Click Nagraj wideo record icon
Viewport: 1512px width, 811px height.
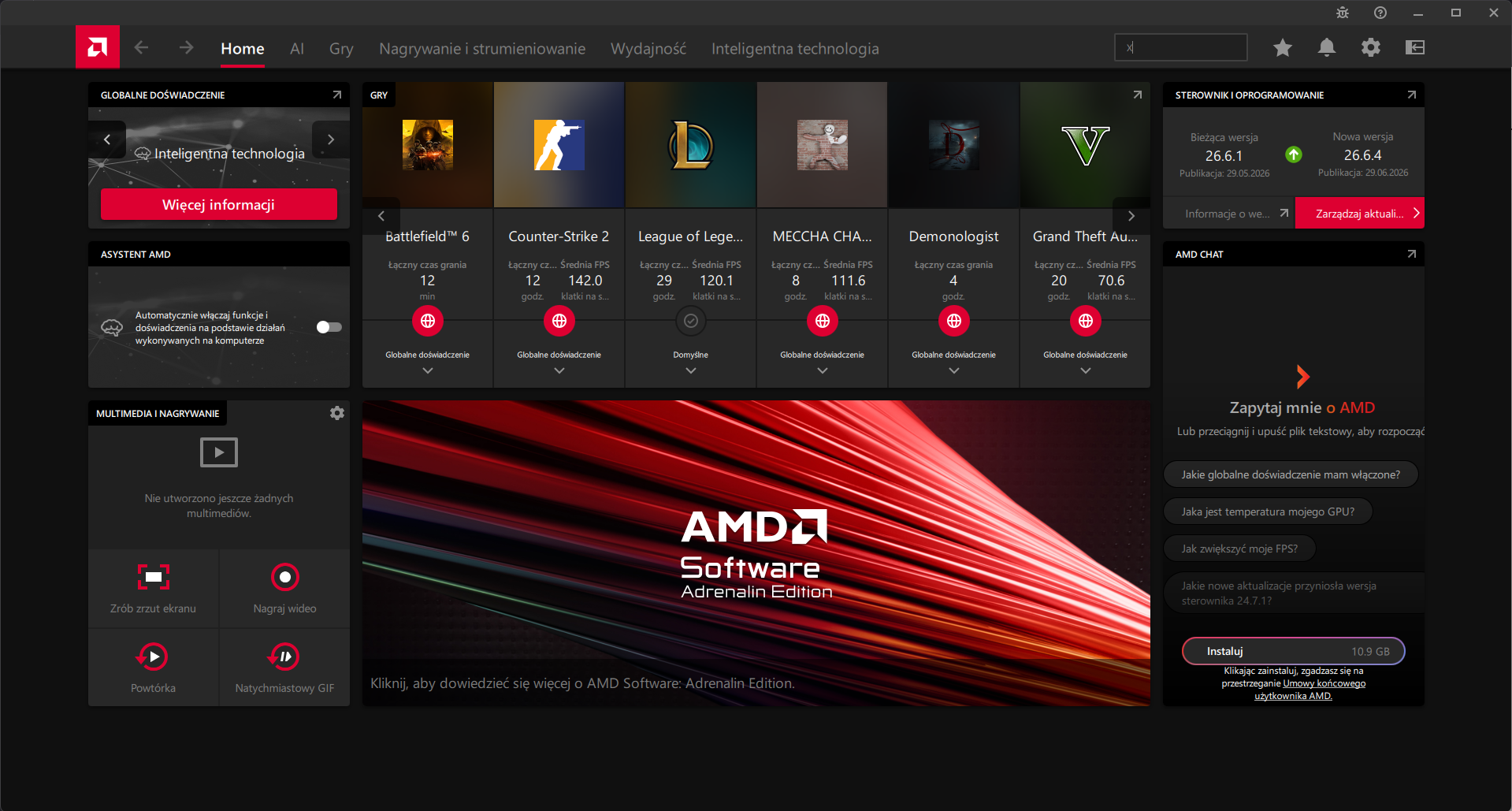(x=285, y=577)
